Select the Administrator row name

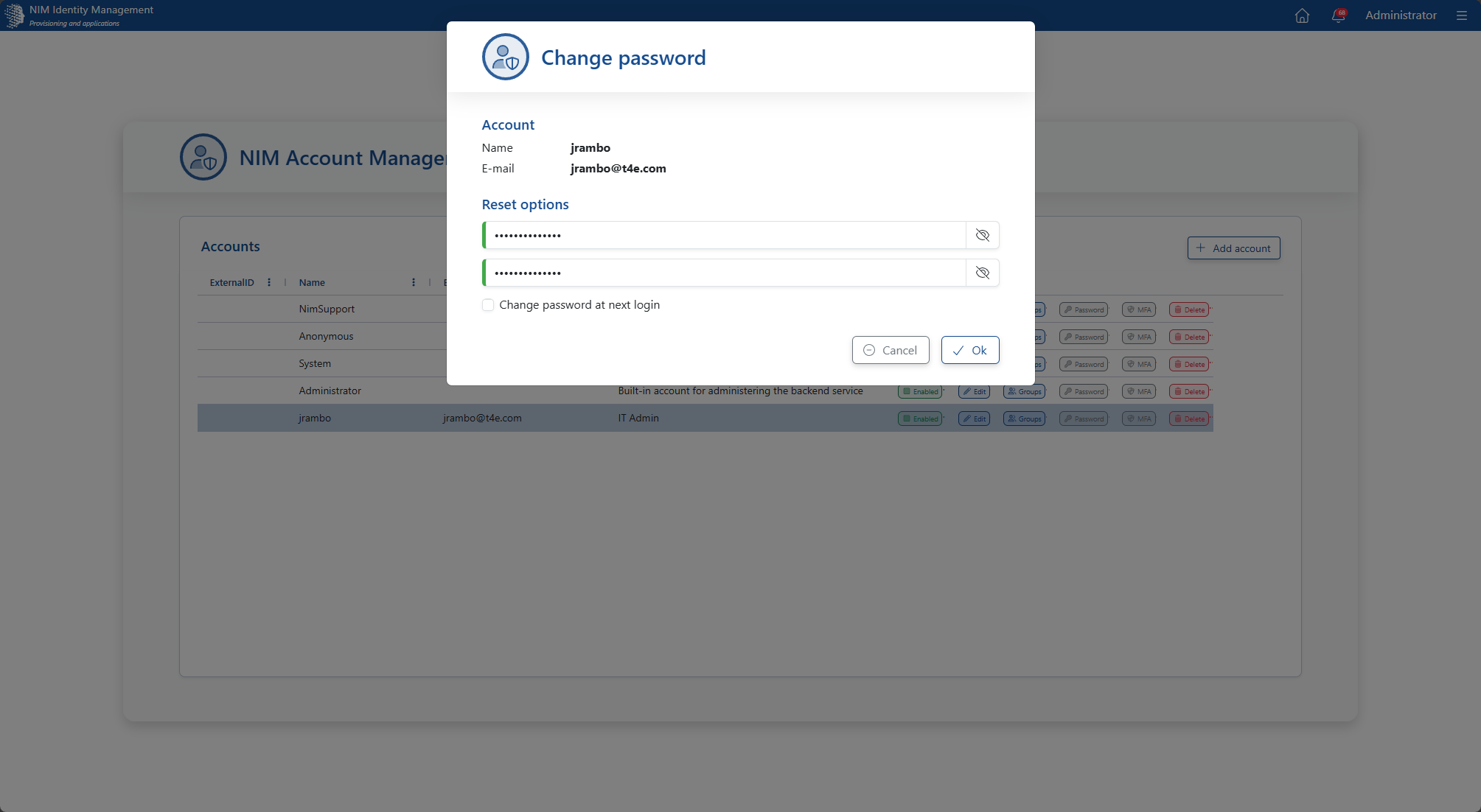click(x=330, y=391)
